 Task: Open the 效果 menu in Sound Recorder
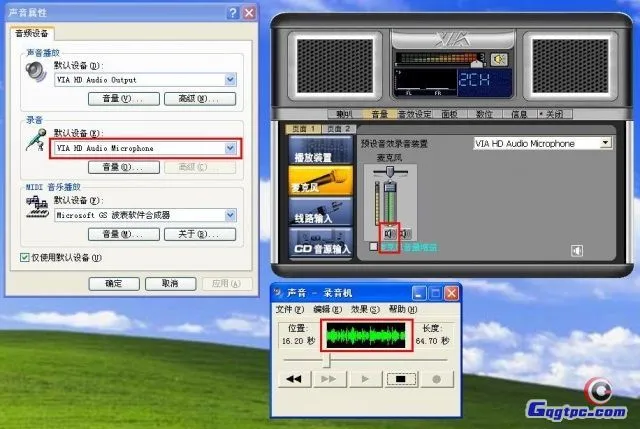click(x=365, y=309)
